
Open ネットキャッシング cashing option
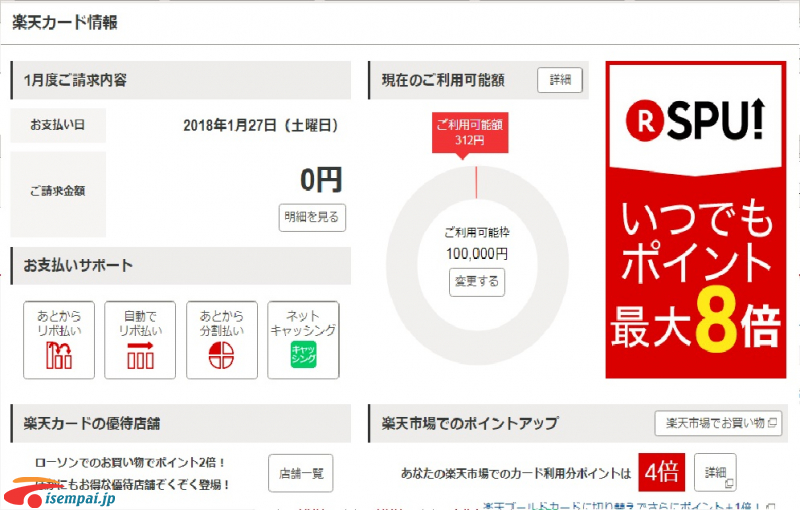coord(303,340)
